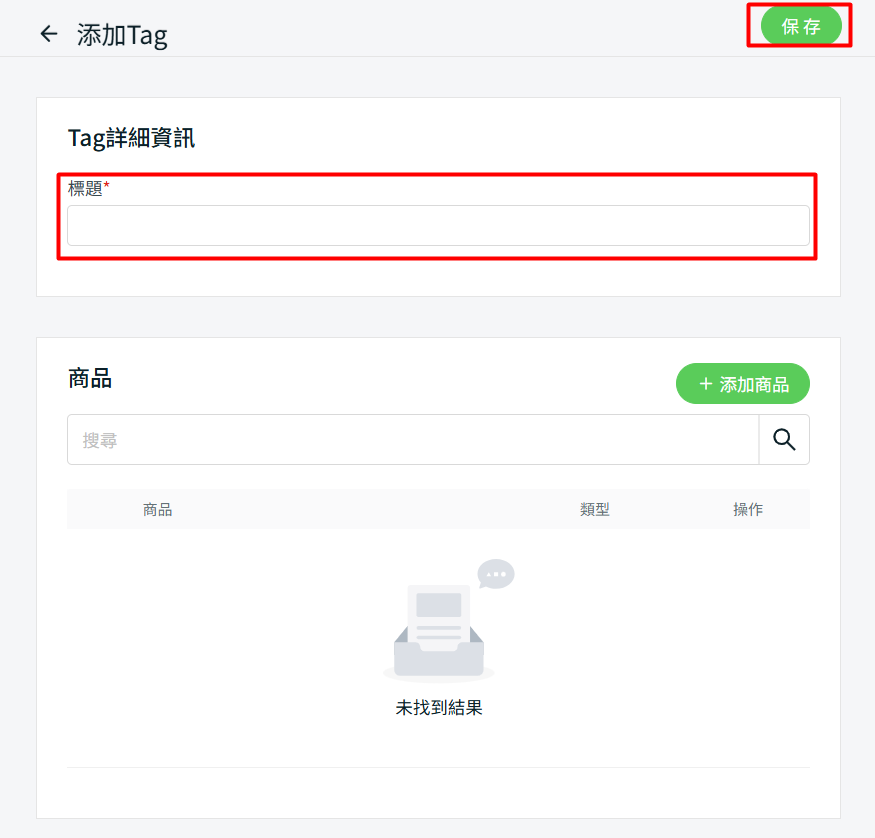Image resolution: width=875 pixels, height=838 pixels.
Task: Focus the 標題 text input field
Action: click(438, 225)
